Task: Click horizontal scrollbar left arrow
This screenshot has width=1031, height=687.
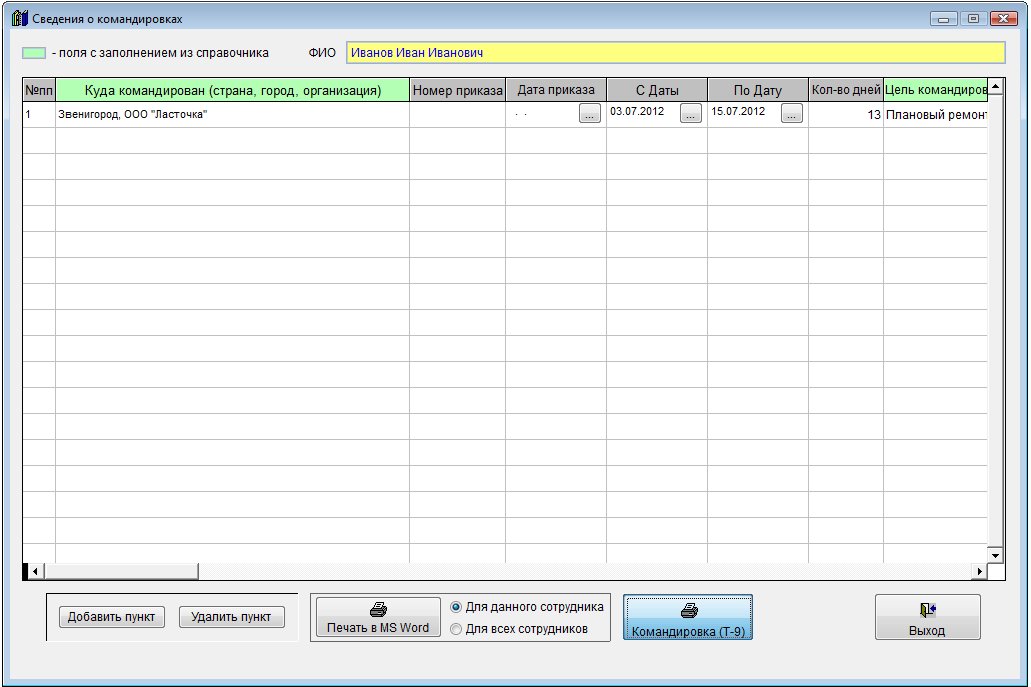Action: coord(35,571)
